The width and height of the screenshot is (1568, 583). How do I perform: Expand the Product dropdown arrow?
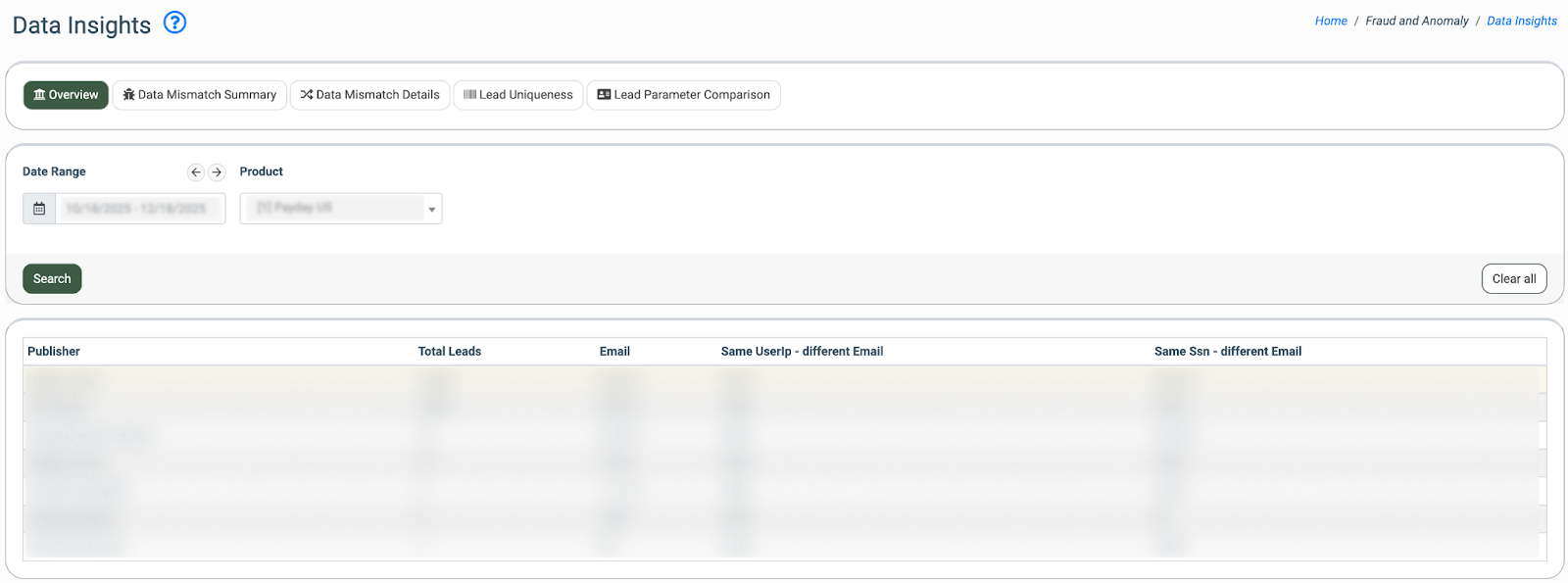coord(431,209)
